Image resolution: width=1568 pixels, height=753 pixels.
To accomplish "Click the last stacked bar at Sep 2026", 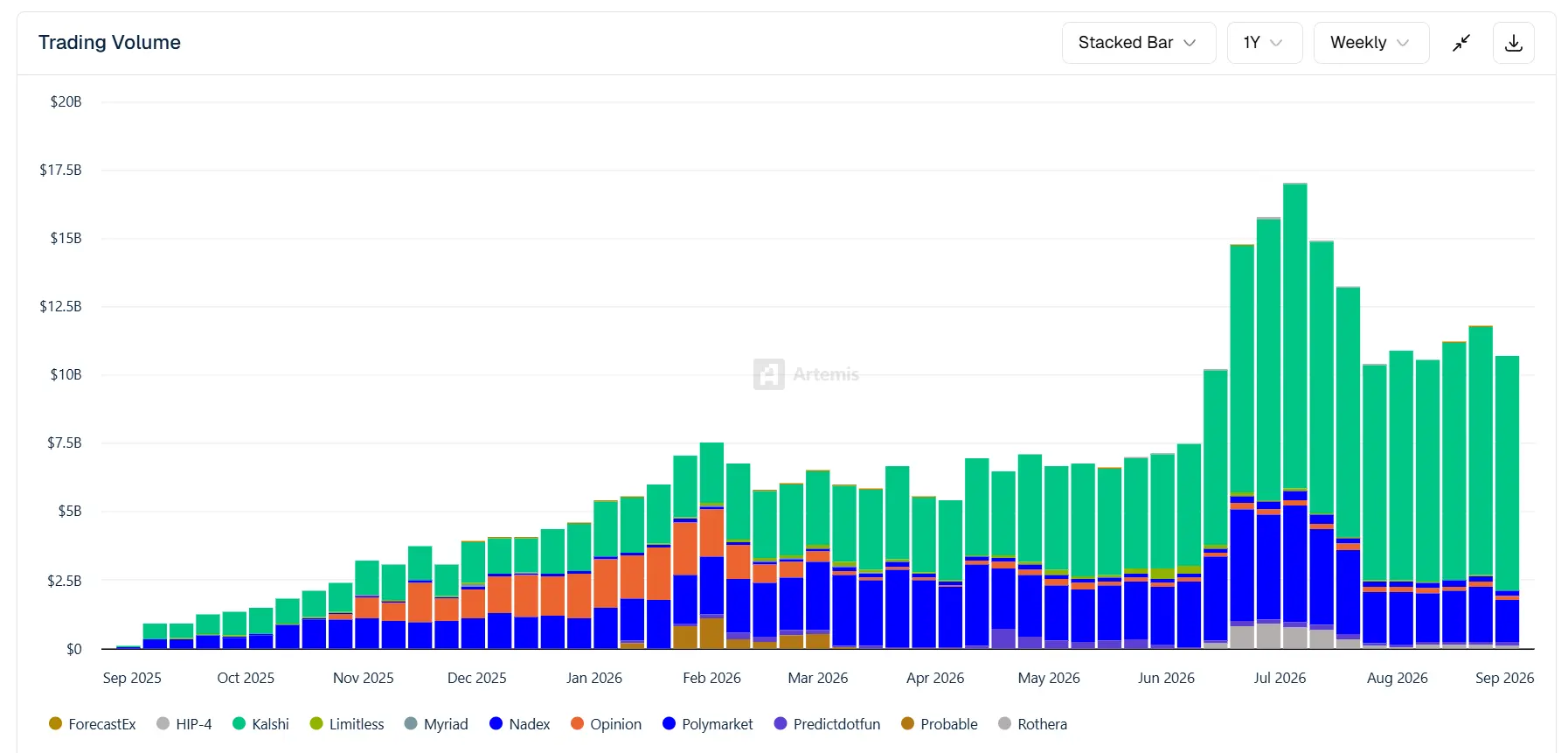I will [x=1508, y=502].
